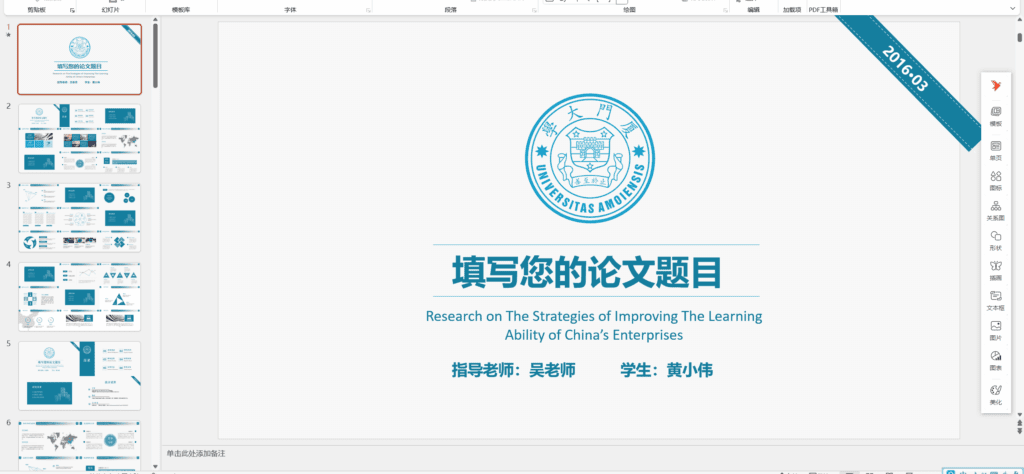The width and height of the screenshot is (1024, 474).
Task: Open the 形状 shapes tool
Action: click(x=995, y=240)
